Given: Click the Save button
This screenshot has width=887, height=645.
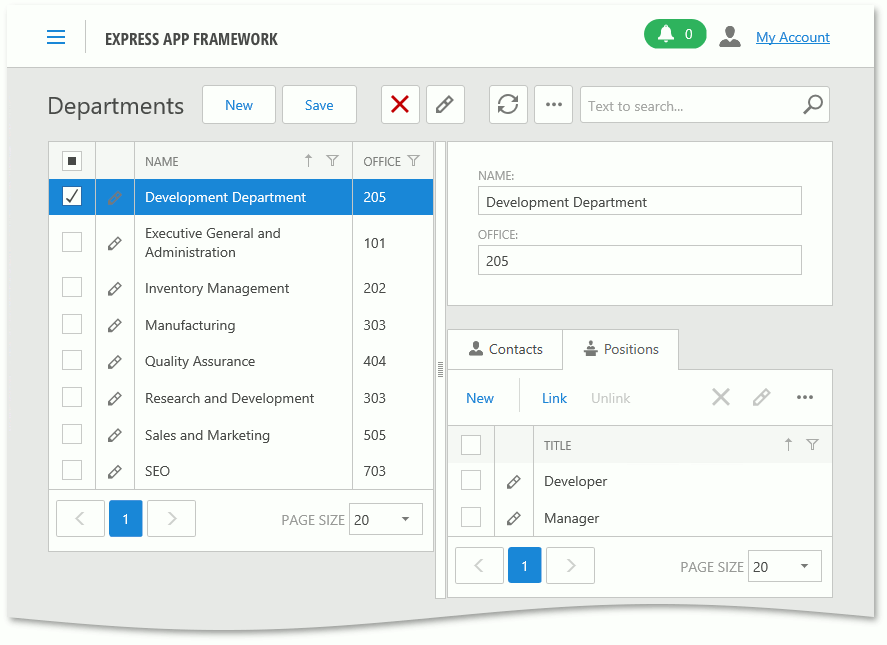Looking at the screenshot, I should pyautogui.click(x=319, y=105).
